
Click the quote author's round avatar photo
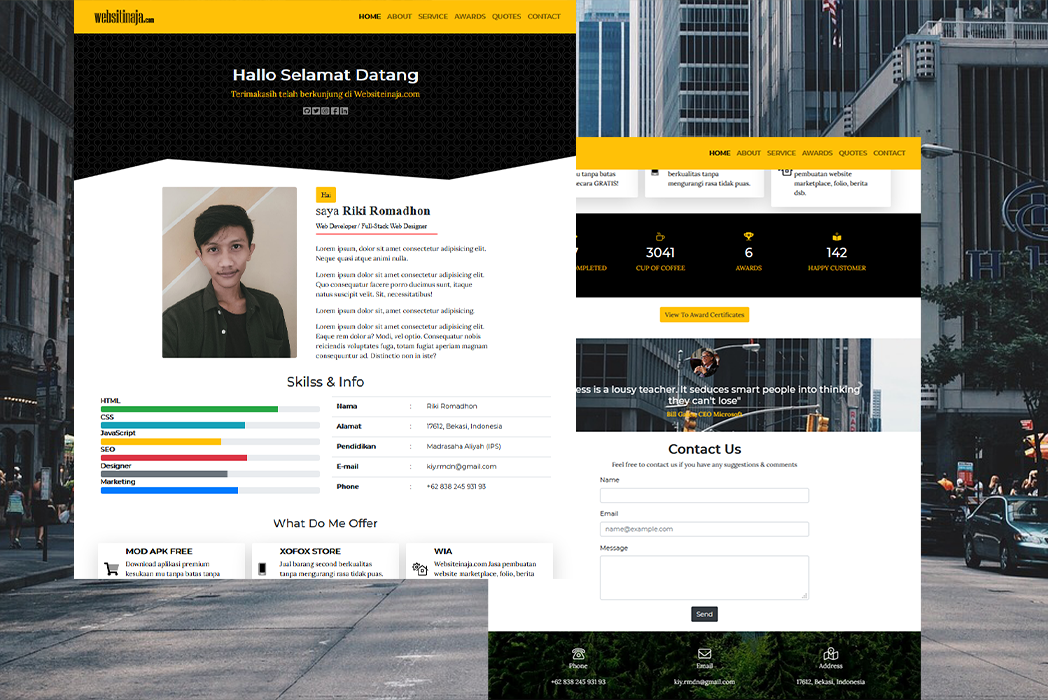click(x=704, y=362)
